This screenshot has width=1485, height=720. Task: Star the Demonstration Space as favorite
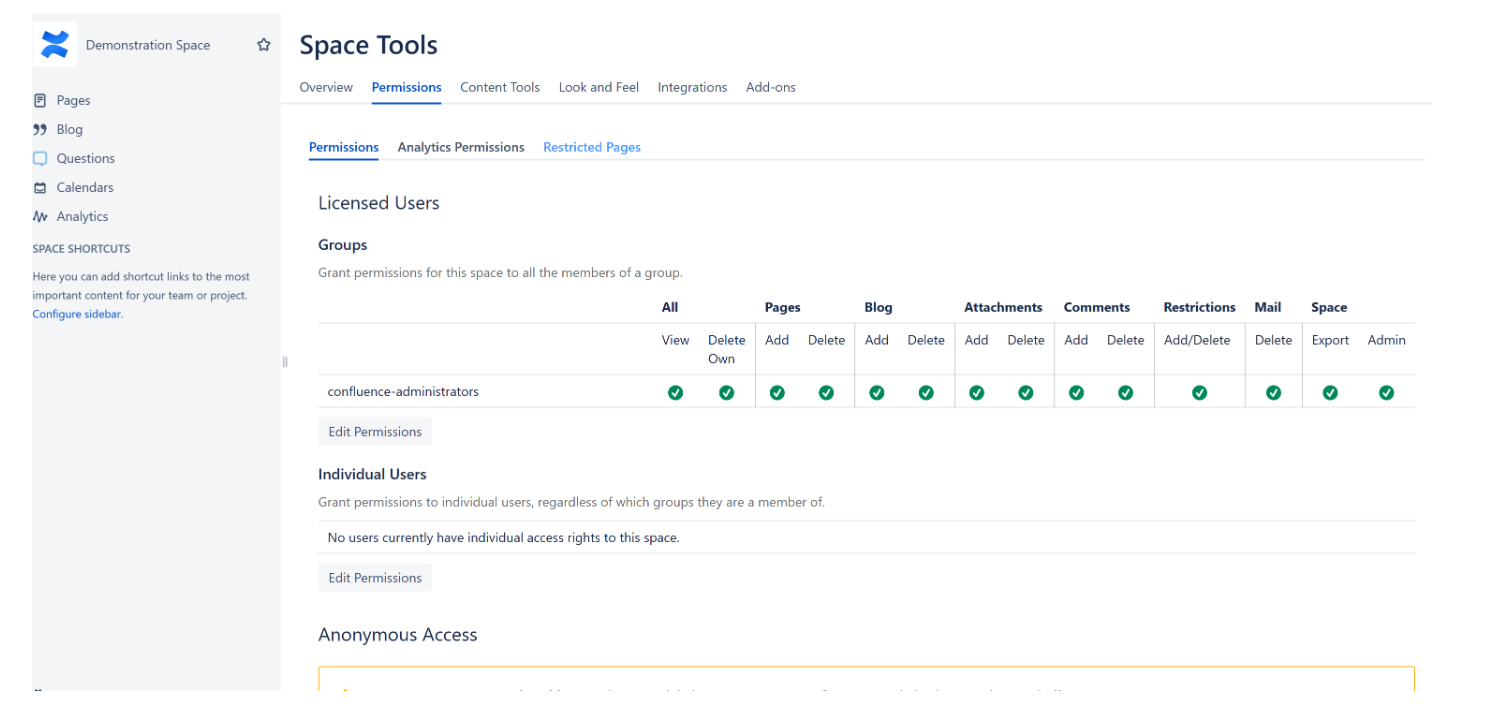pyautogui.click(x=264, y=45)
